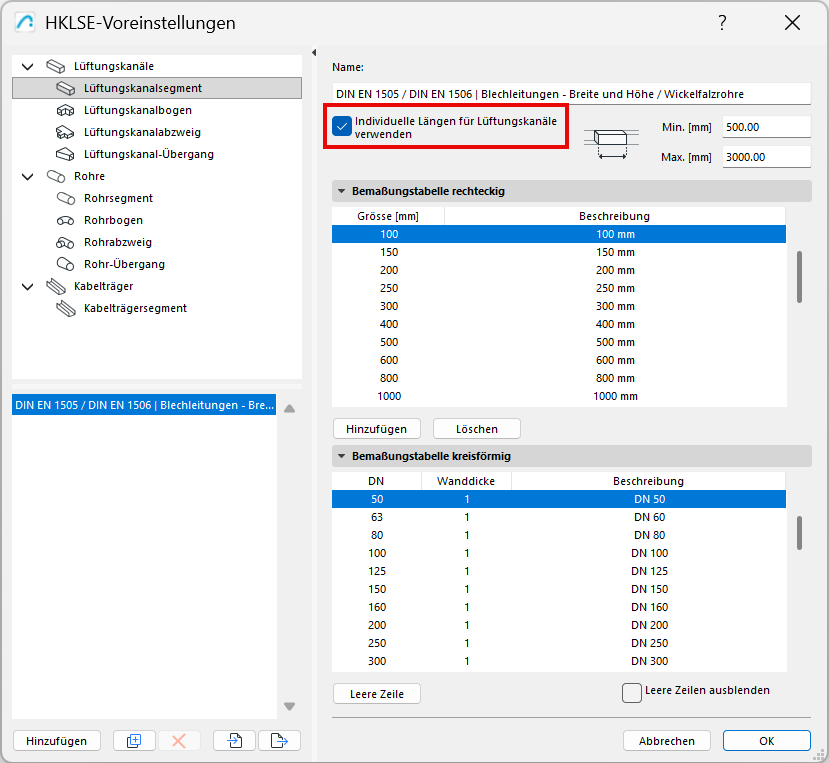Click the Wanddicke column header
Image resolution: width=829 pixels, height=763 pixels.
[x=466, y=481]
